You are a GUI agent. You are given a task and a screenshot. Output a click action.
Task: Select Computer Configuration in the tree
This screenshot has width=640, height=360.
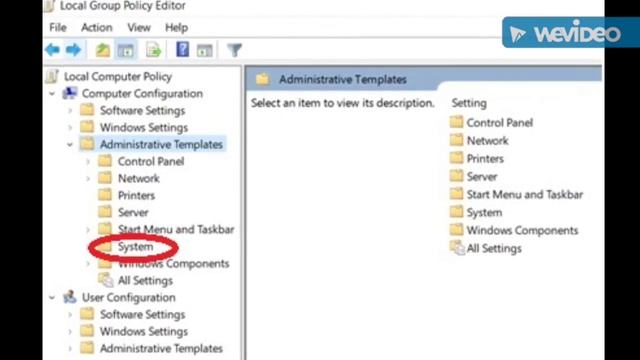tap(142, 93)
